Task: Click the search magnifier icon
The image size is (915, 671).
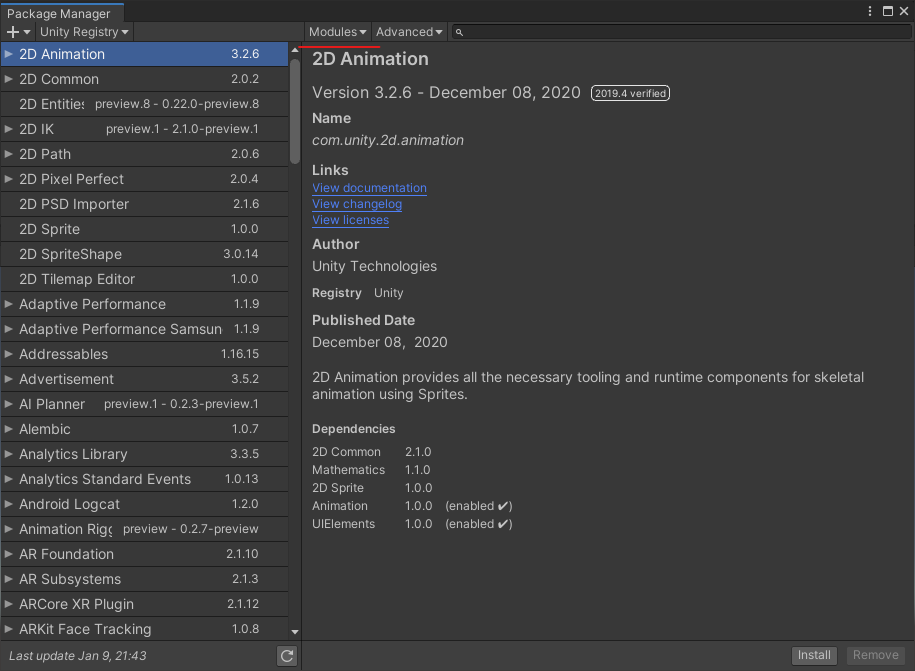Action: [459, 32]
